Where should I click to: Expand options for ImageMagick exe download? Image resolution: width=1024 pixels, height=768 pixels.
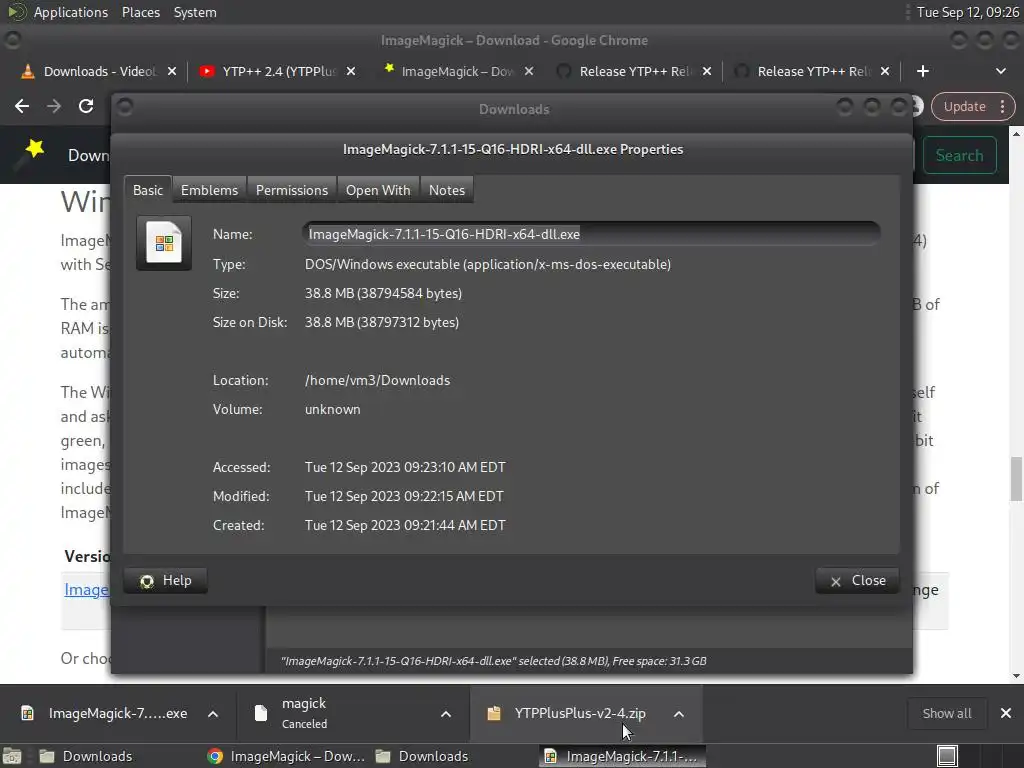213,714
